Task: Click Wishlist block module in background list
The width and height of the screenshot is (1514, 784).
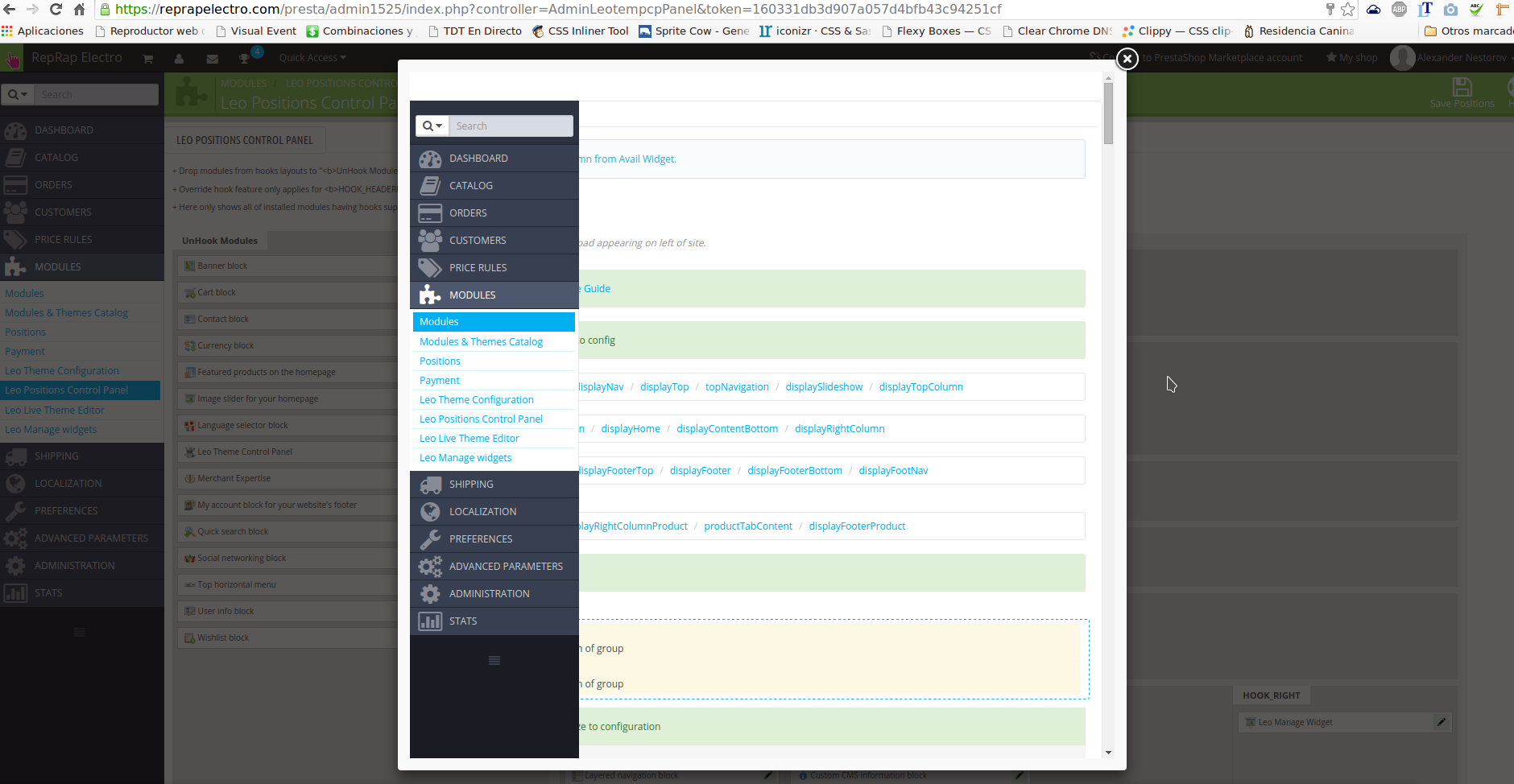Action: pyautogui.click(x=287, y=638)
